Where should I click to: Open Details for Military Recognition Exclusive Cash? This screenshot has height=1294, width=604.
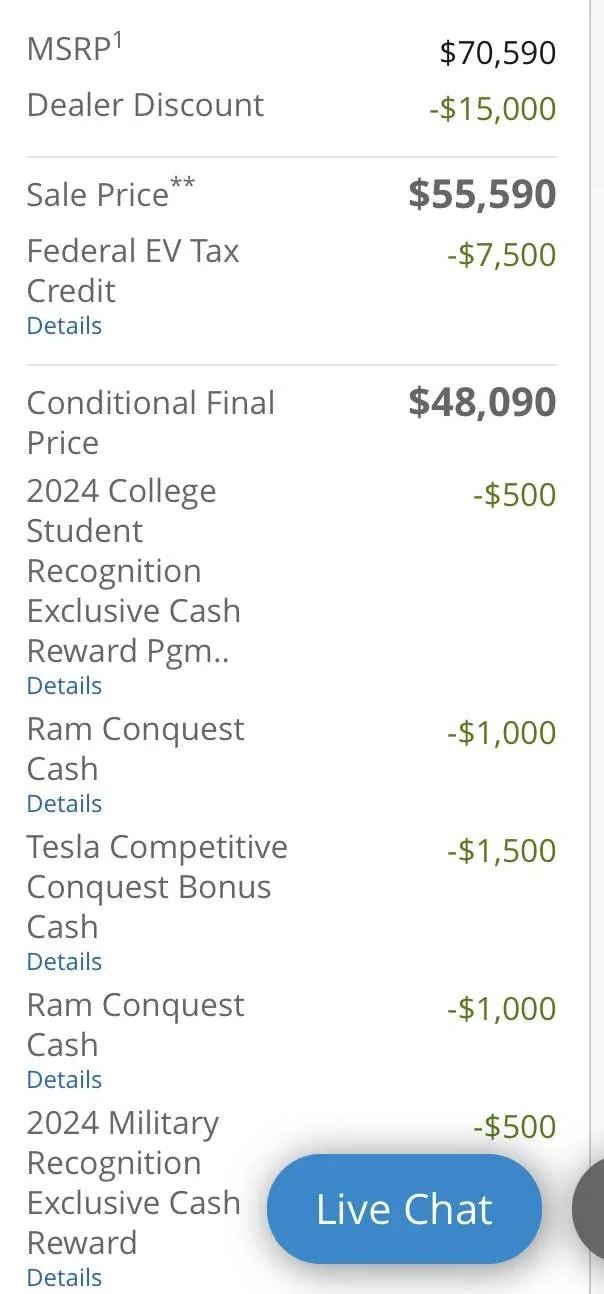(64, 1278)
